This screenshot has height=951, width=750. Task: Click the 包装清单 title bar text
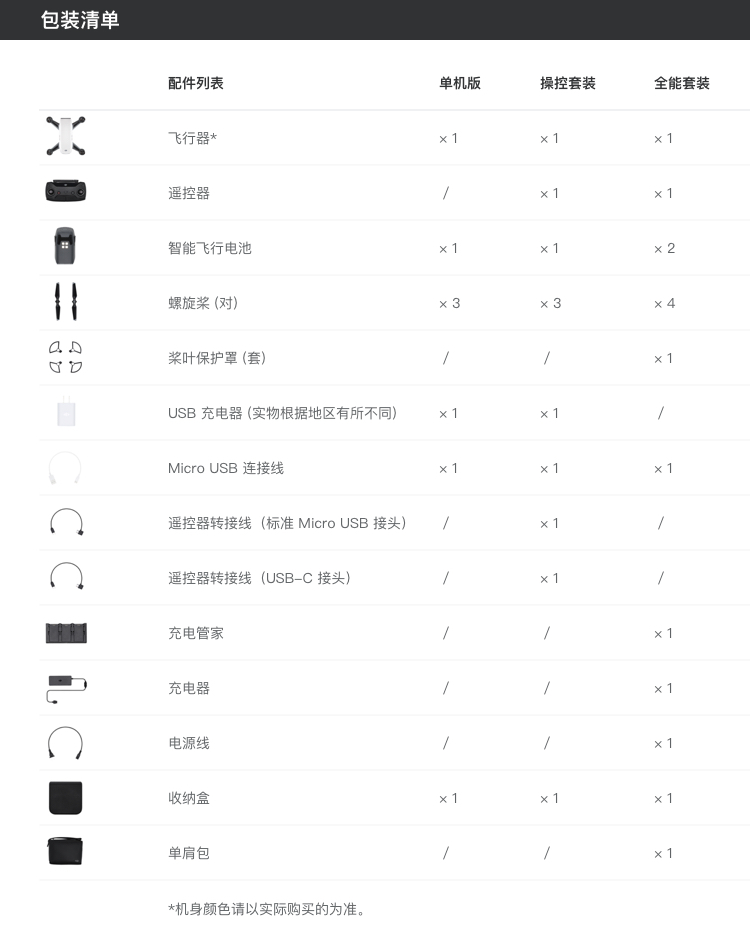(x=80, y=20)
